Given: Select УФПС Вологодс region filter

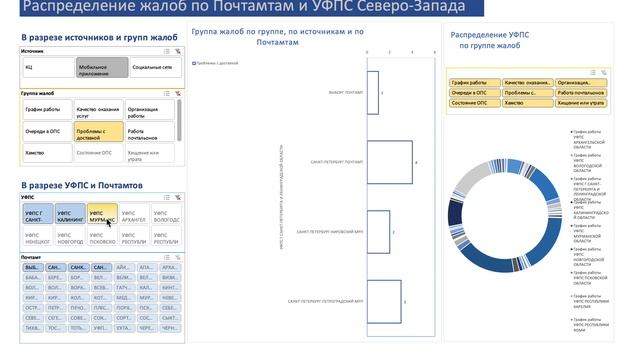Looking at the screenshot, I should pos(167,214).
